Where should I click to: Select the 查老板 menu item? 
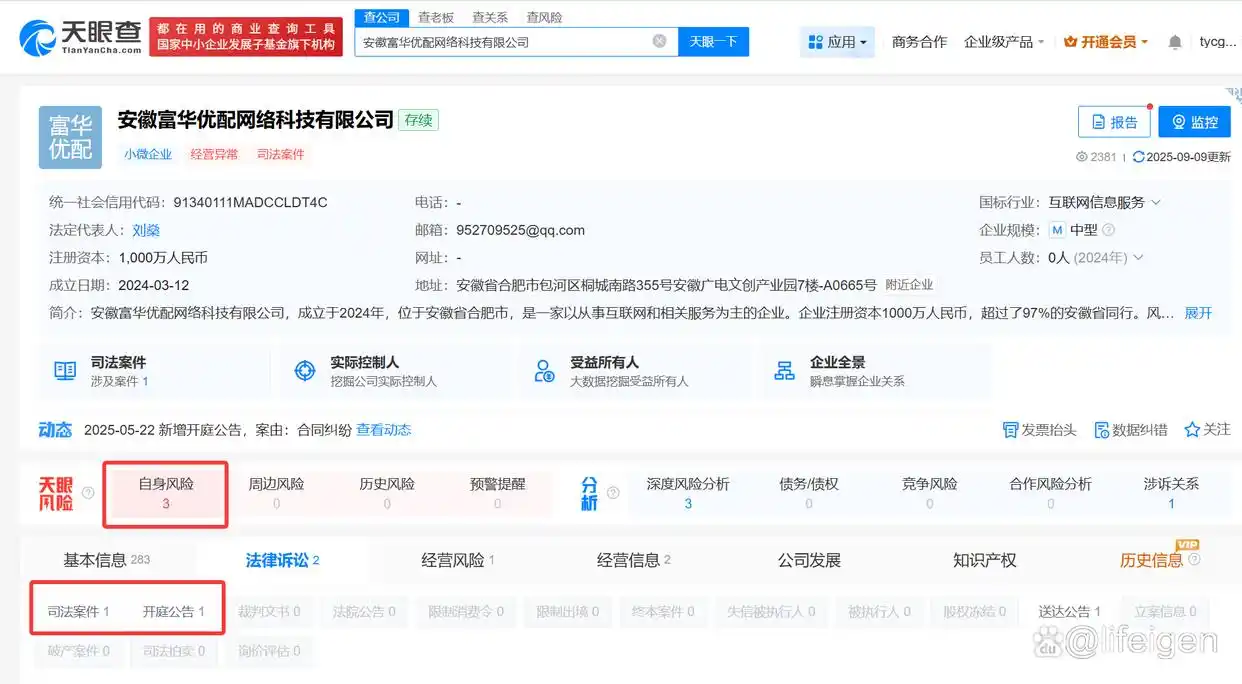(438, 17)
